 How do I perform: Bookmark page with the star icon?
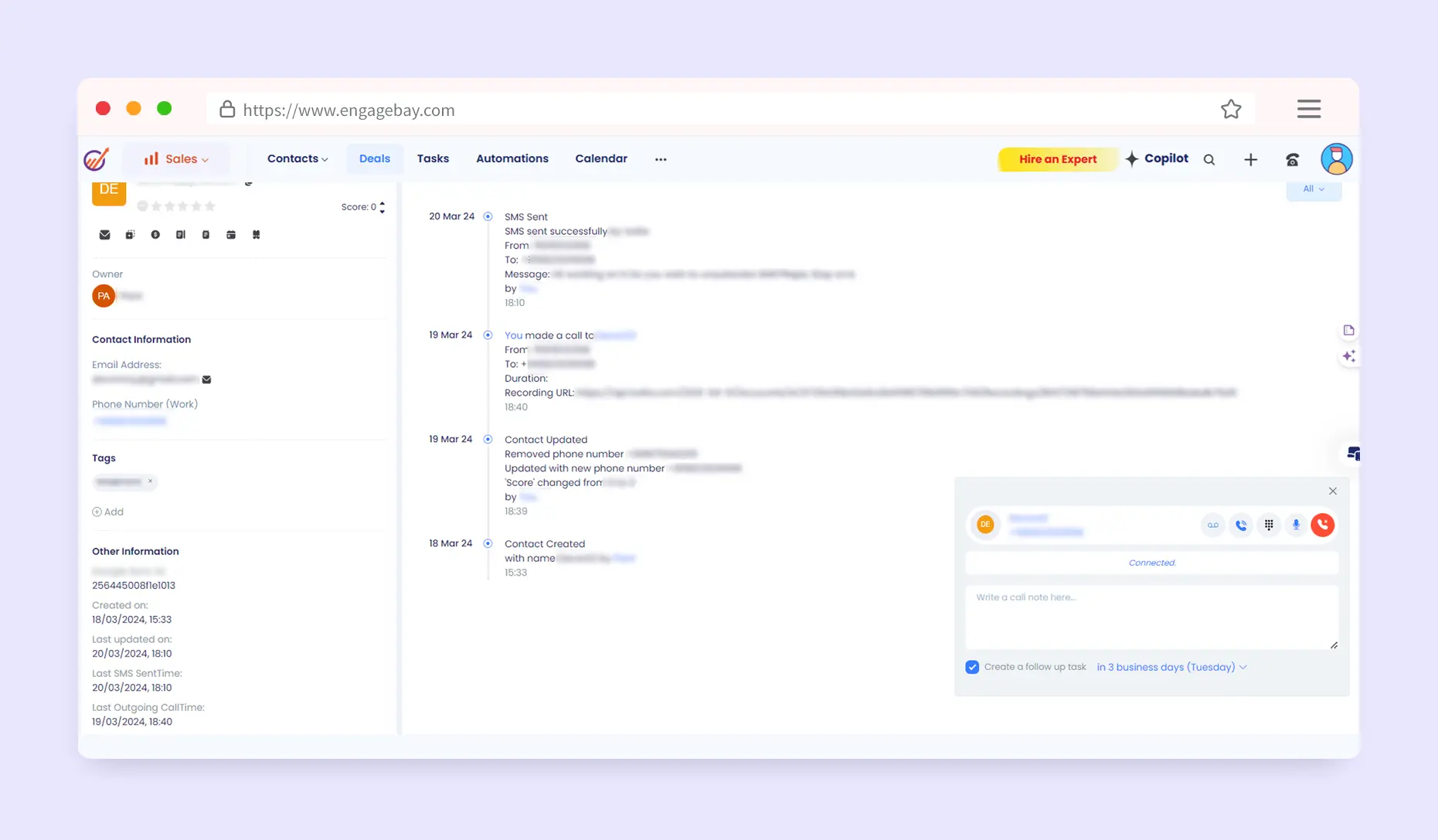(x=1231, y=110)
